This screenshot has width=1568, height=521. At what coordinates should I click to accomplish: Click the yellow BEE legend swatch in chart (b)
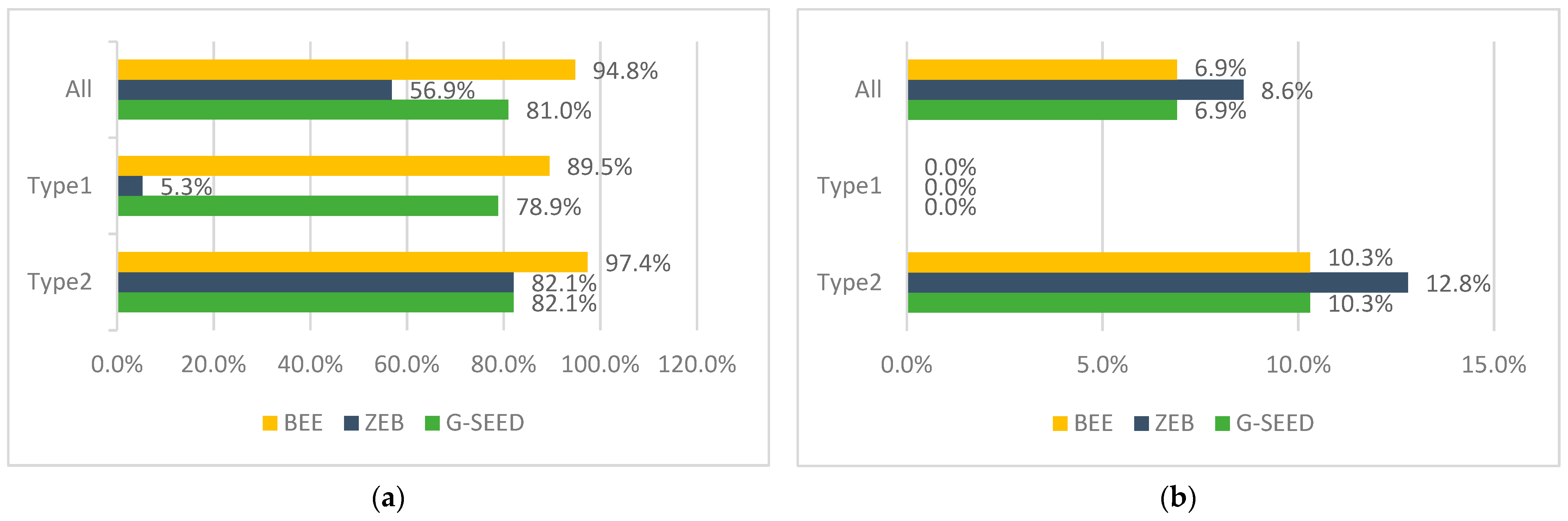tap(1060, 423)
